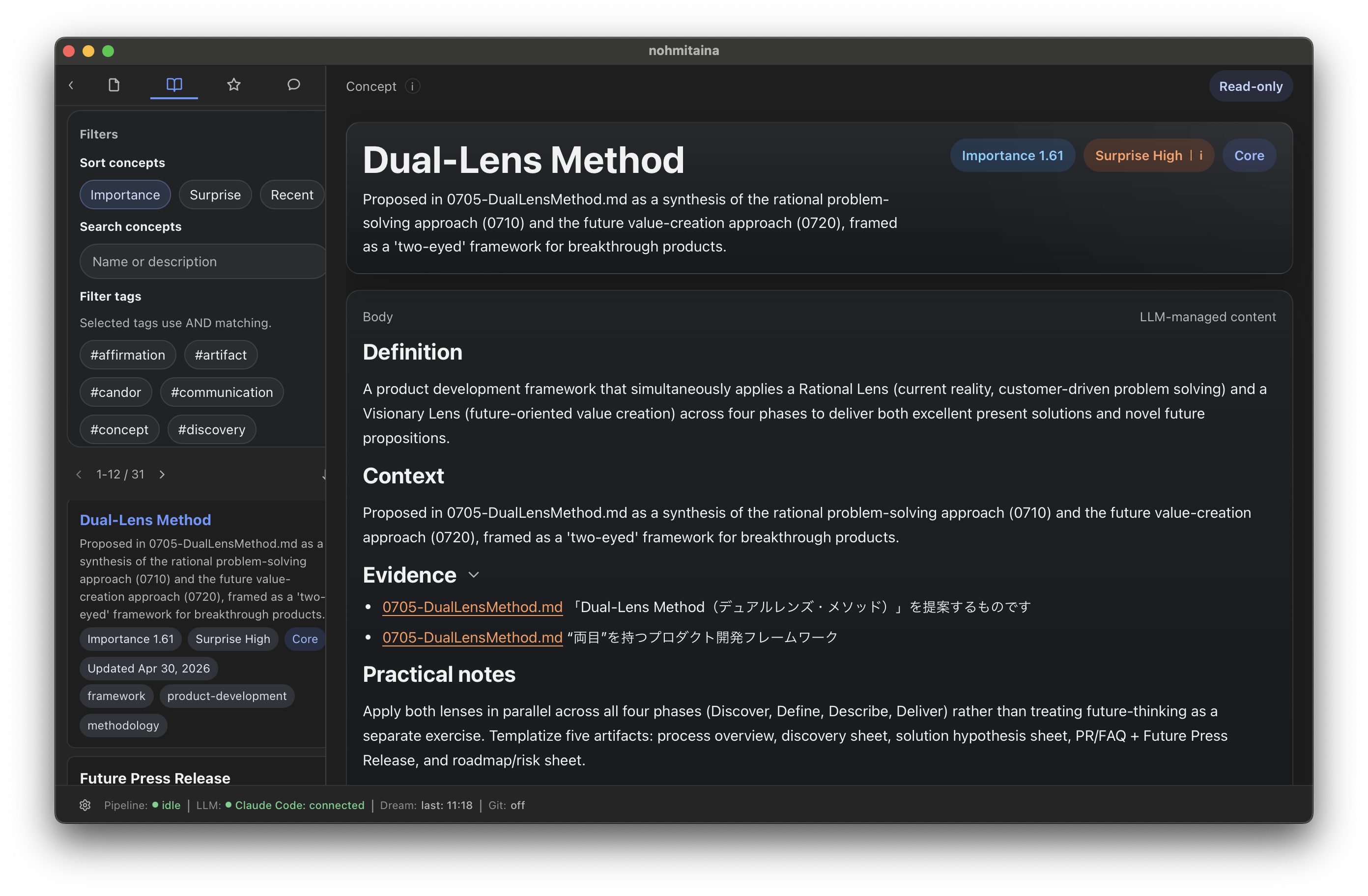Sort concepts by Recent
Image resolution: width=1368 pixels, height=896 pixels.
[292, 195]
